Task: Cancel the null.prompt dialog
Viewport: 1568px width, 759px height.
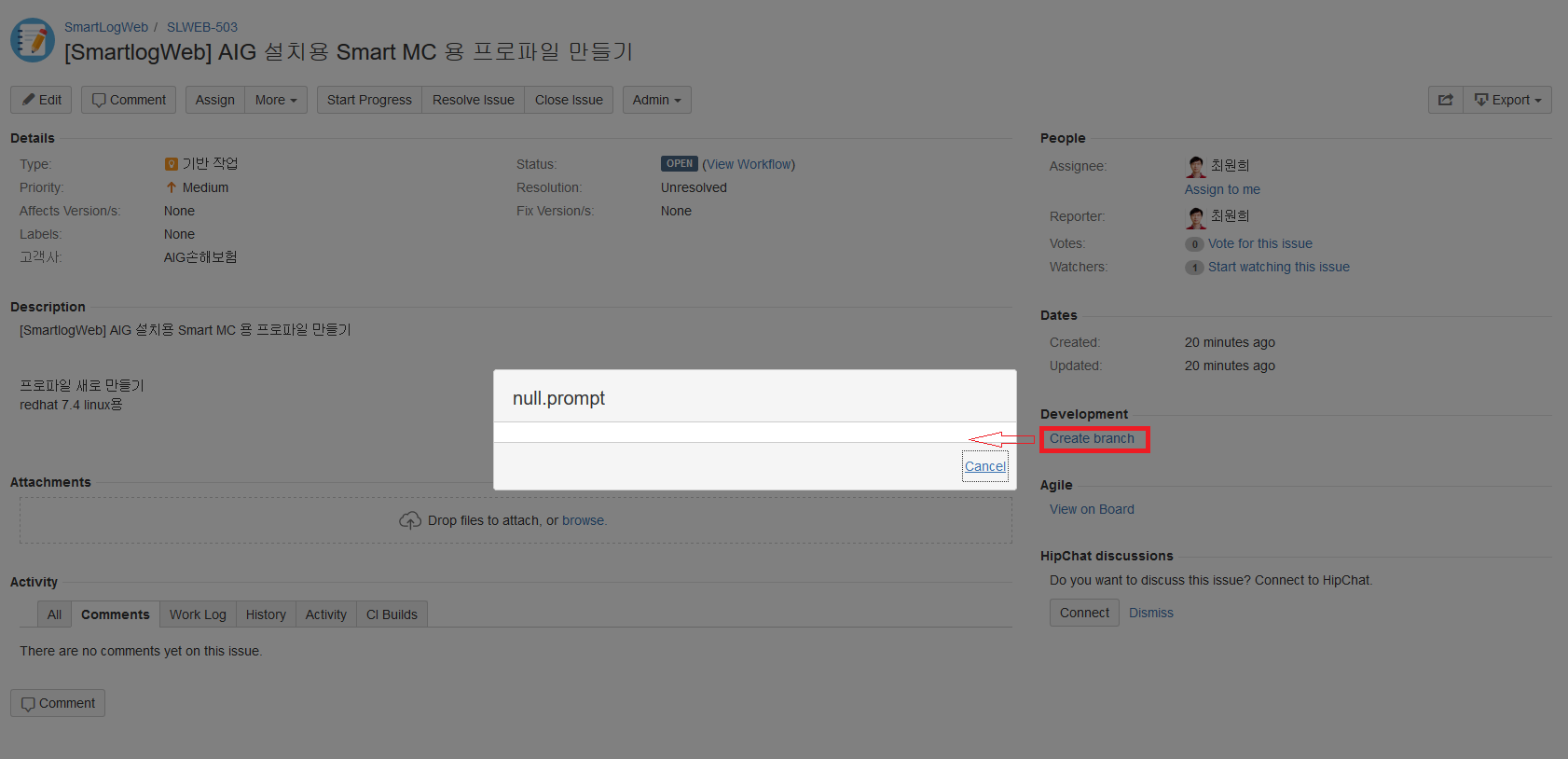Action: coord(985,466)
